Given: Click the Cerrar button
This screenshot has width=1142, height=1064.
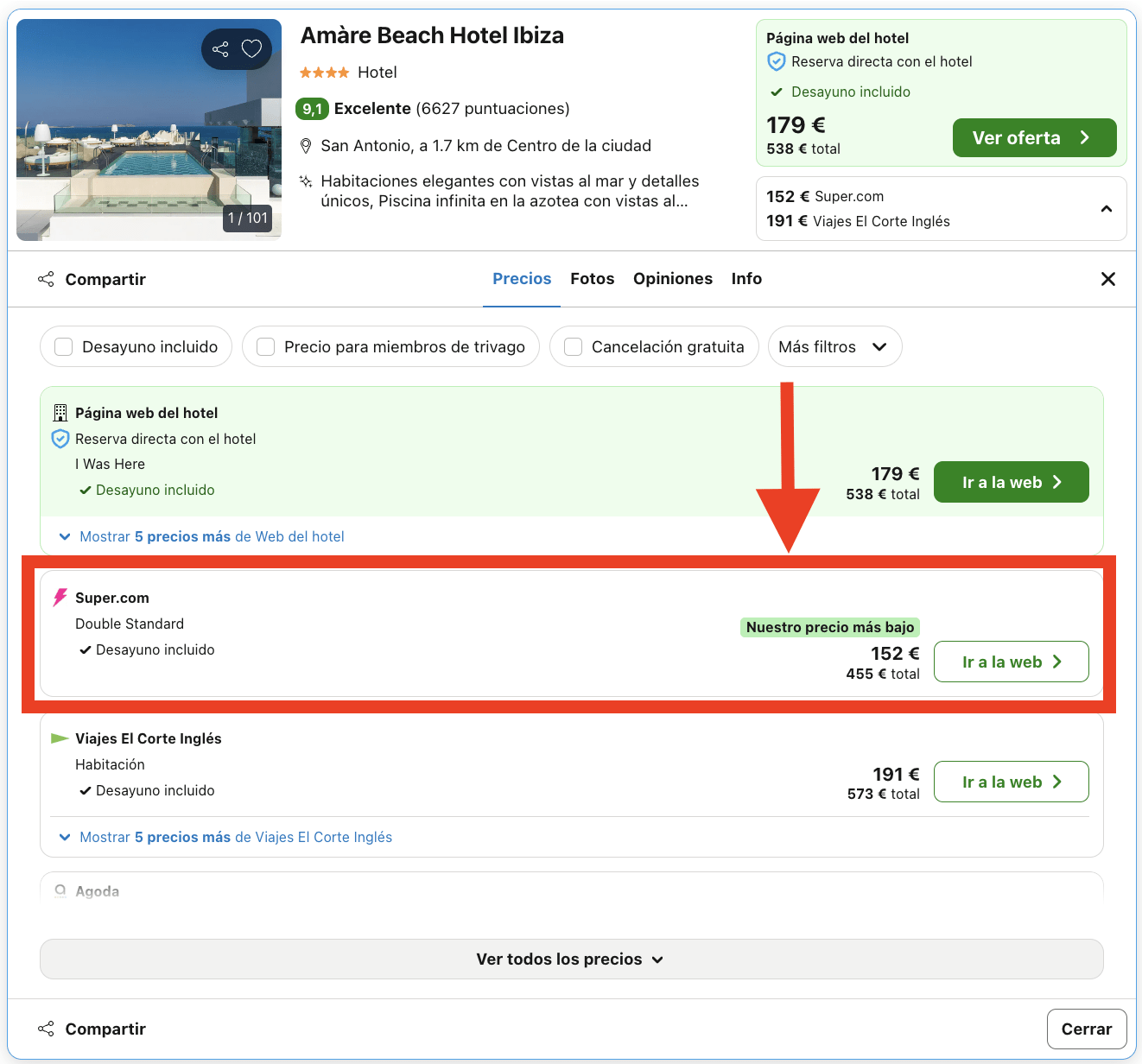Looking at the screenshot, I should (1087, 1029).
